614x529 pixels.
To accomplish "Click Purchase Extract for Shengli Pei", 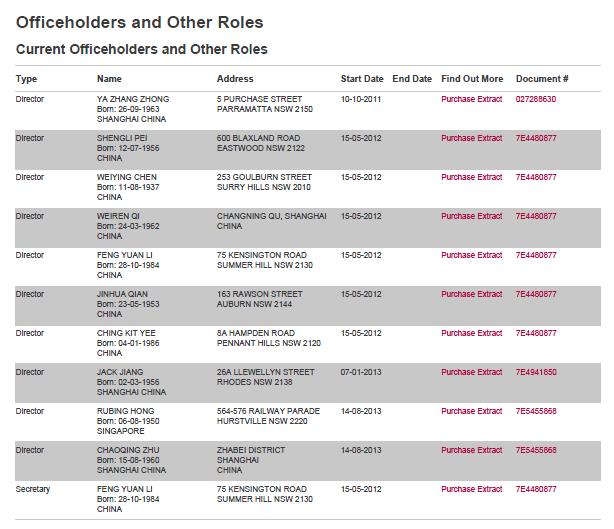I will (471, 139).
